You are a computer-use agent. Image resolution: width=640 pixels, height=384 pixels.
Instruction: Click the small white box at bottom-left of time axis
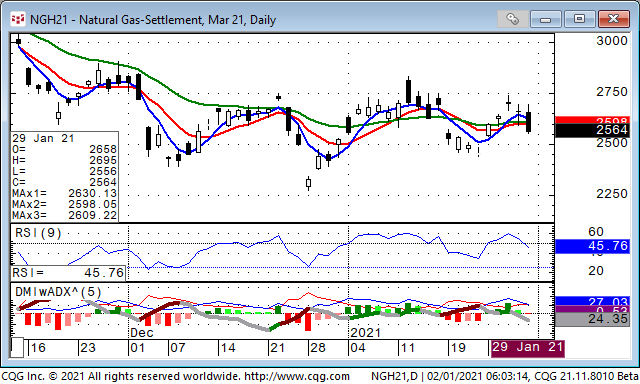tap(17, 348)
